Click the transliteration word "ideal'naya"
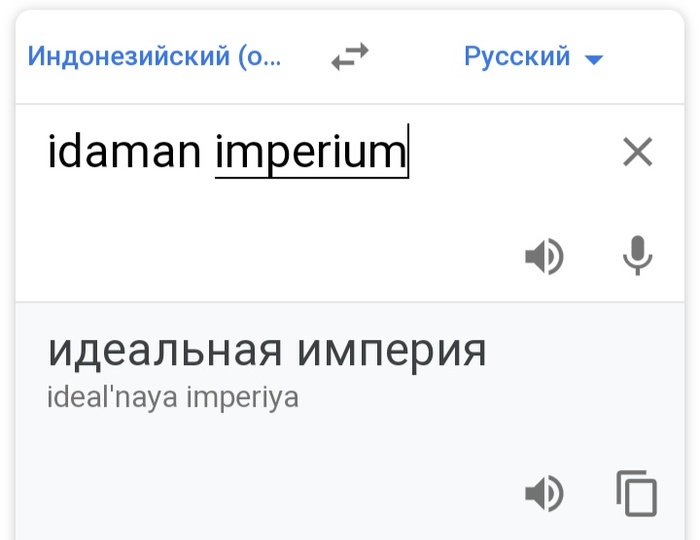This screenshot has width=700, height=540. [118, 398]
